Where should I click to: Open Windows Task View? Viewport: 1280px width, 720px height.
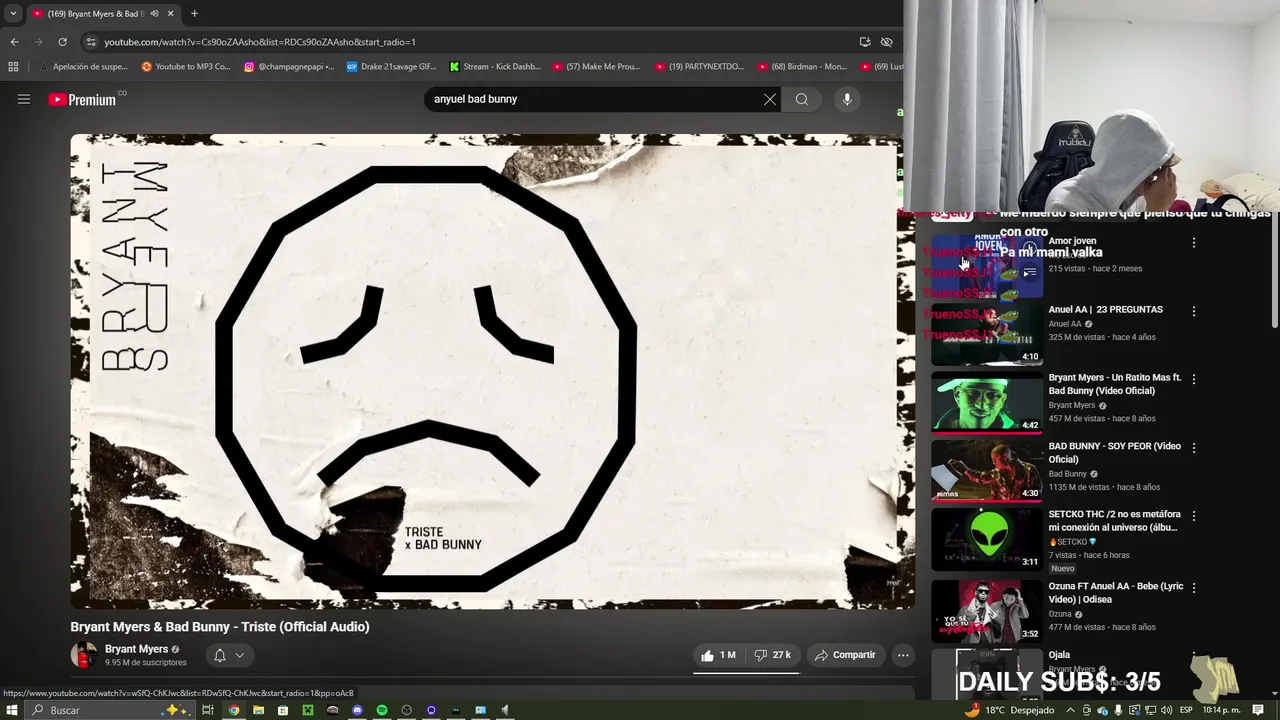tap(207, 710)
